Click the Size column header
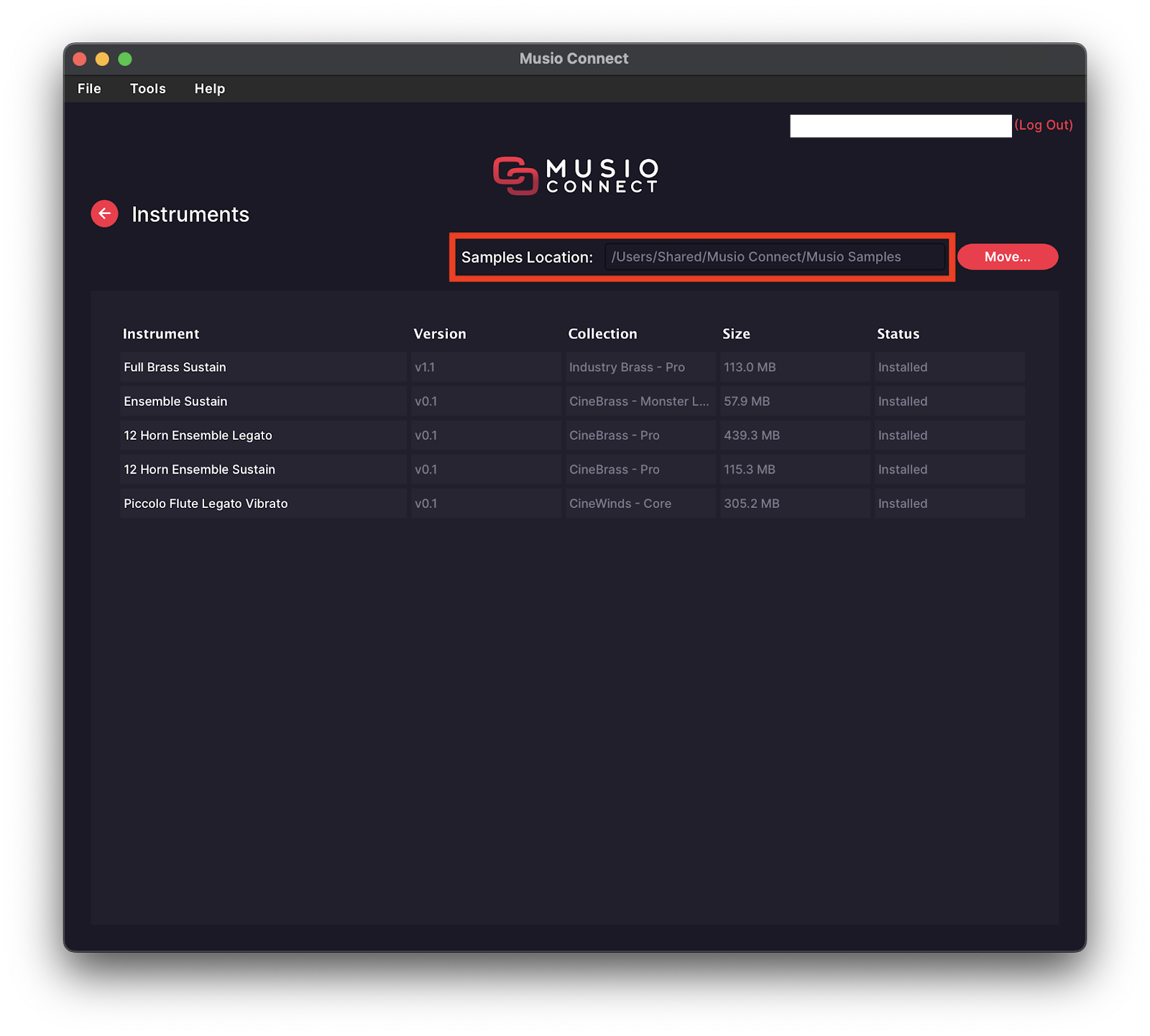 [x=736, y=334]
